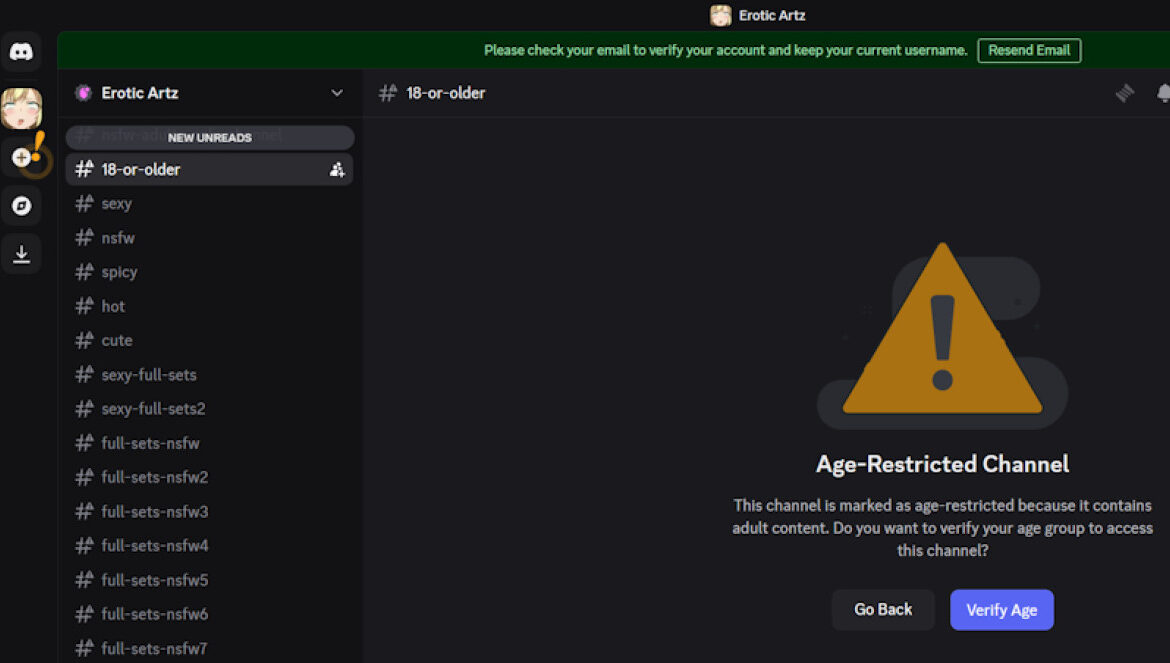Click the Erotic Artz server boost icon
The image size is (1170, 663).
(84, 93)
